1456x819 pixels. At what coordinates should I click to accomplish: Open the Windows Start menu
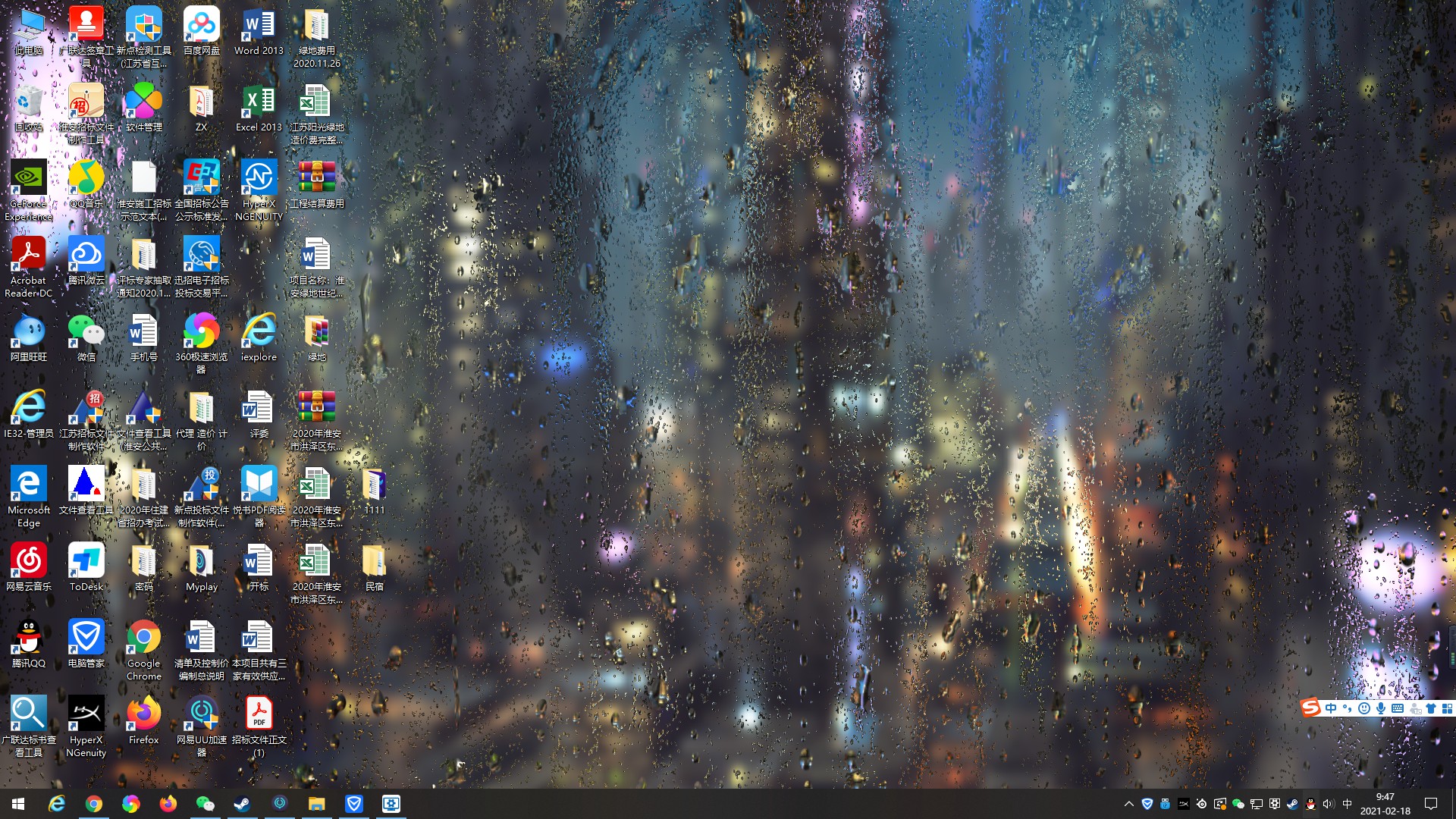coord(18,804)
